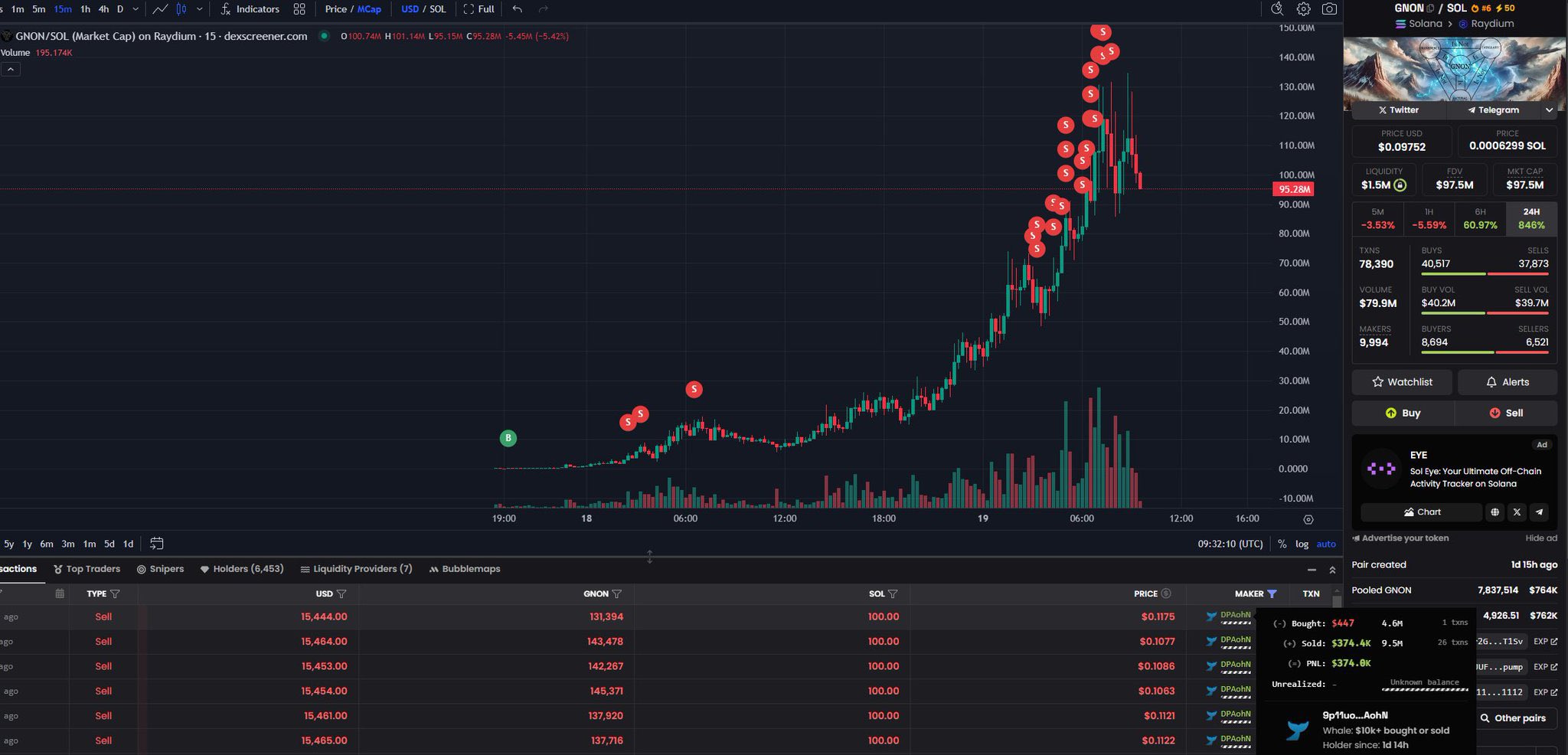This screenshot has height=755, width=1568.
Task: Open chart settings gear
Action: (x=1303, y=9)
